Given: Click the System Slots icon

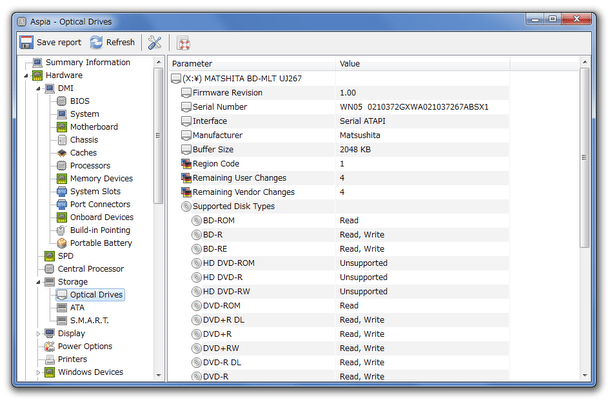Looking at the screenshot, I should coord(61,191).
